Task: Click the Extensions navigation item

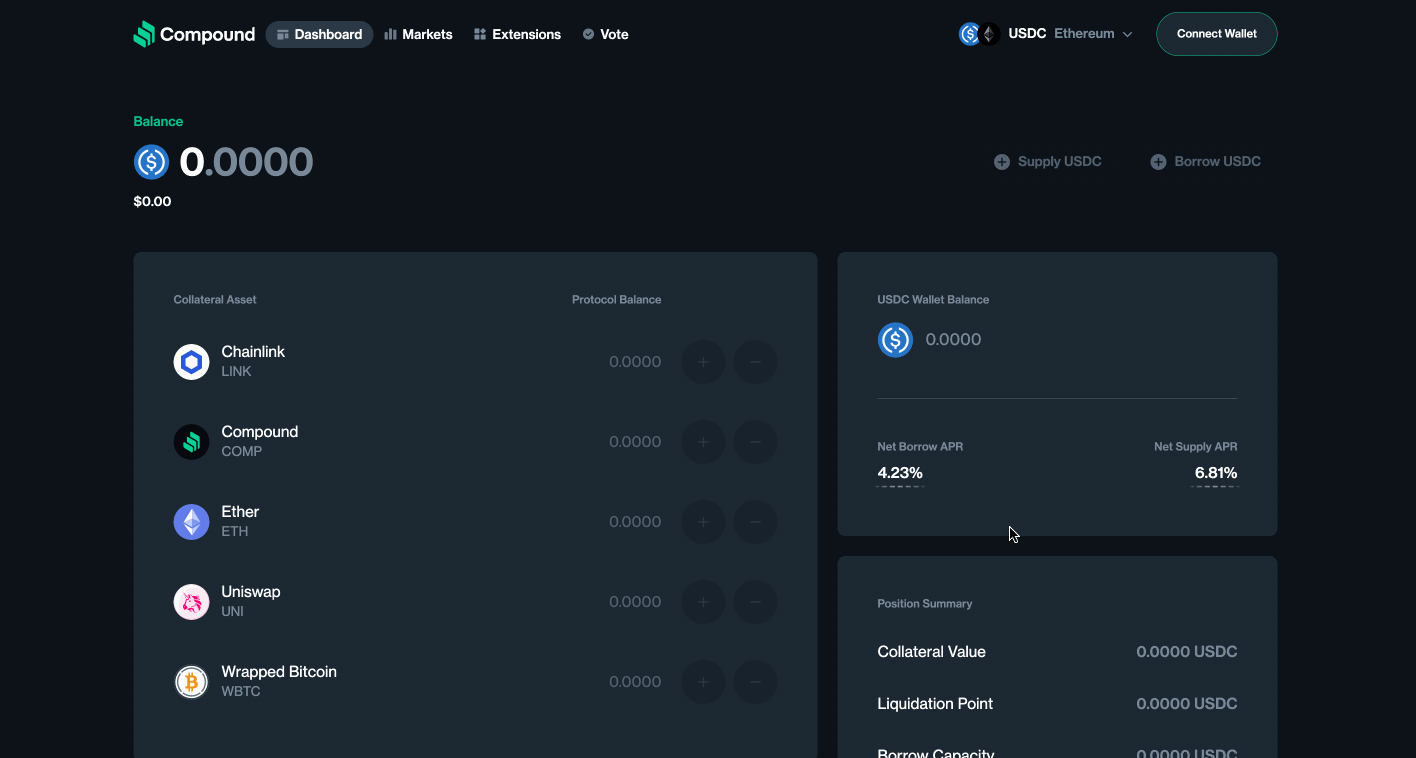Action: click(517, 33)
